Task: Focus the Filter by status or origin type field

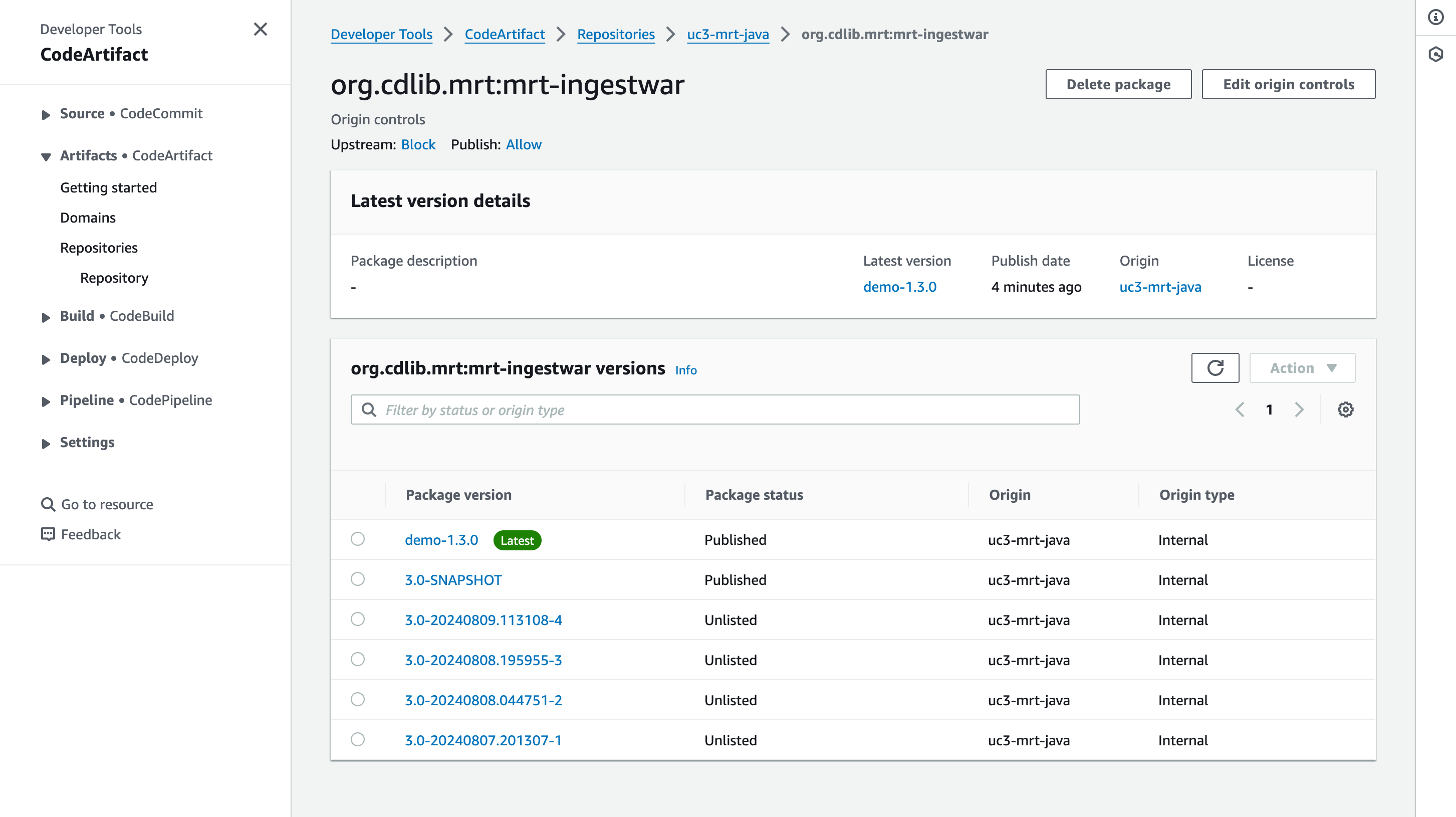Action: point(715,410)
